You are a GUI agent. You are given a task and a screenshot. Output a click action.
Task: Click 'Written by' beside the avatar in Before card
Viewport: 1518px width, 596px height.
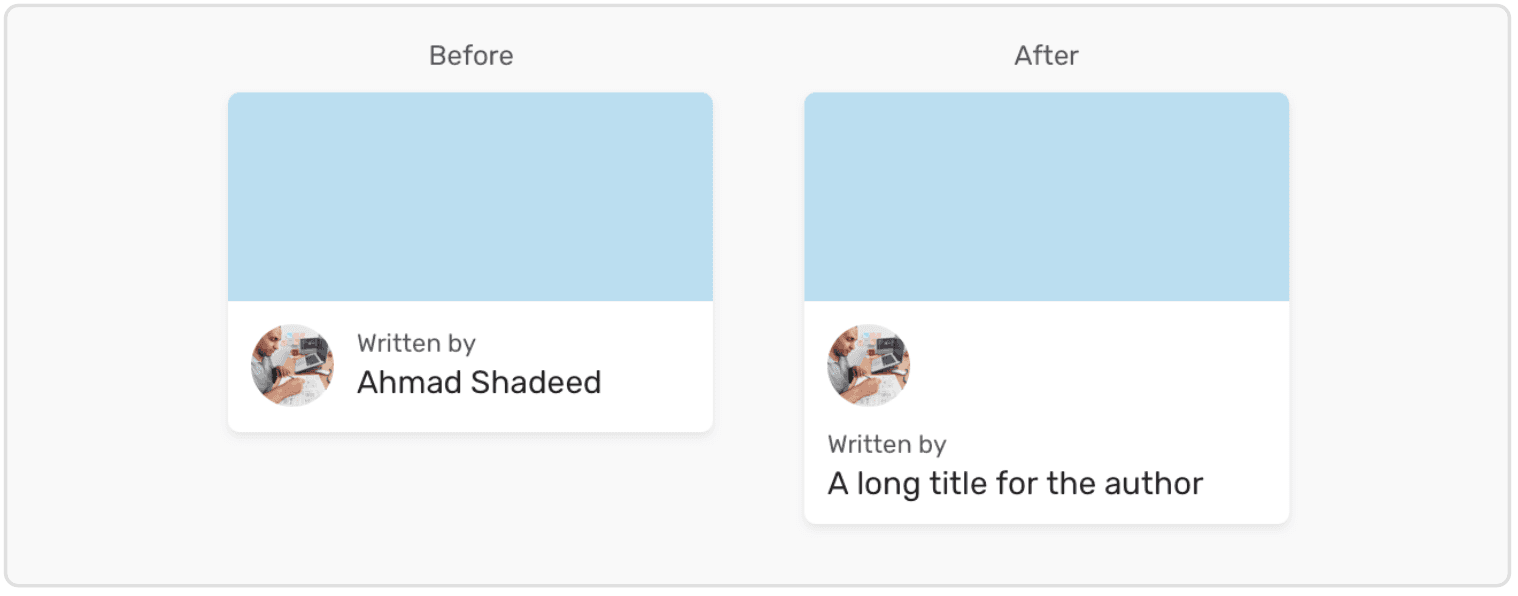pyautogui.click(x=416, y=344)
